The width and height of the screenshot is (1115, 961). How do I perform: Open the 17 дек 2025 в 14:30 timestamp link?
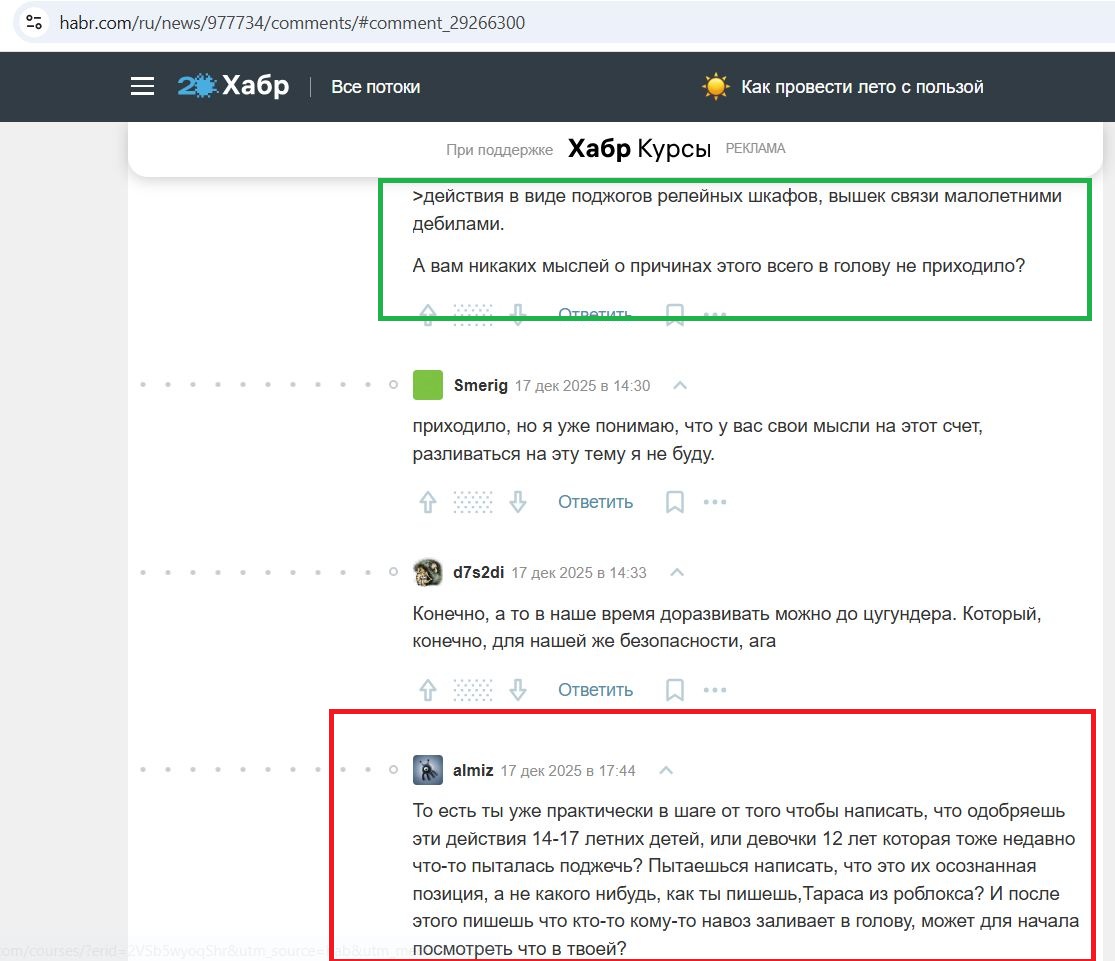[x=582, y=386]
